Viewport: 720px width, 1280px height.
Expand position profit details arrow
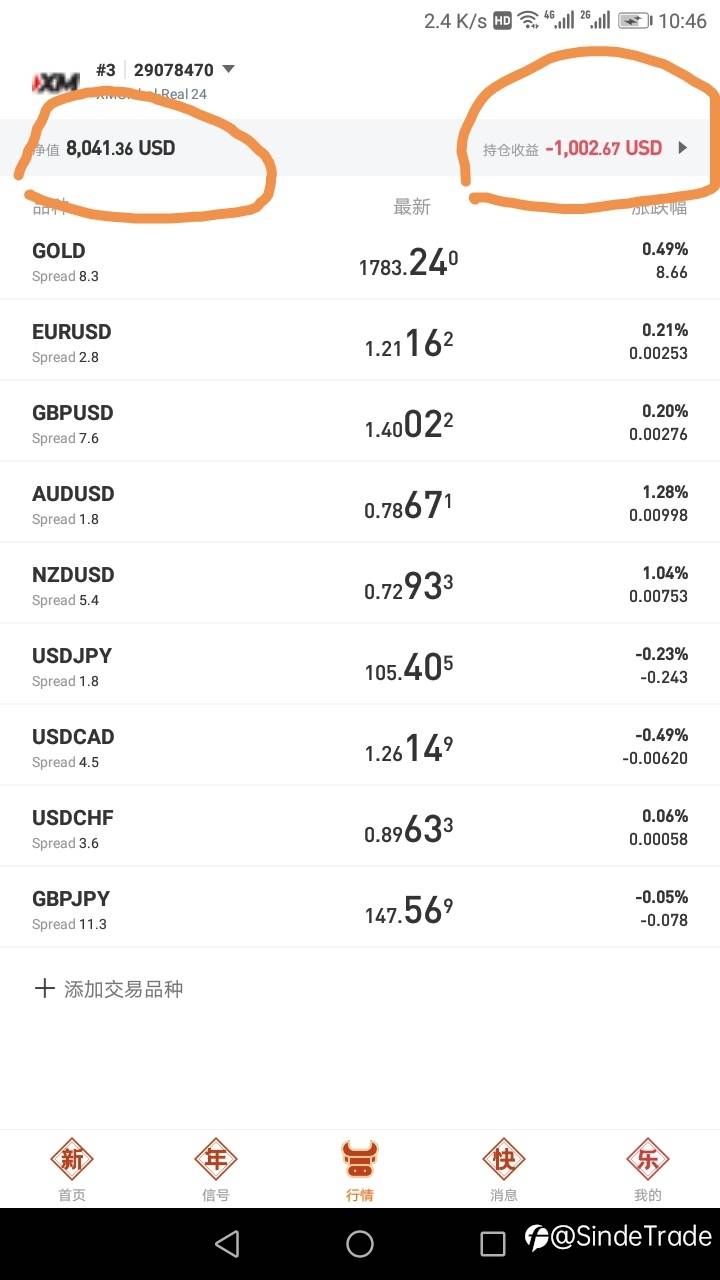click(683, 148)
